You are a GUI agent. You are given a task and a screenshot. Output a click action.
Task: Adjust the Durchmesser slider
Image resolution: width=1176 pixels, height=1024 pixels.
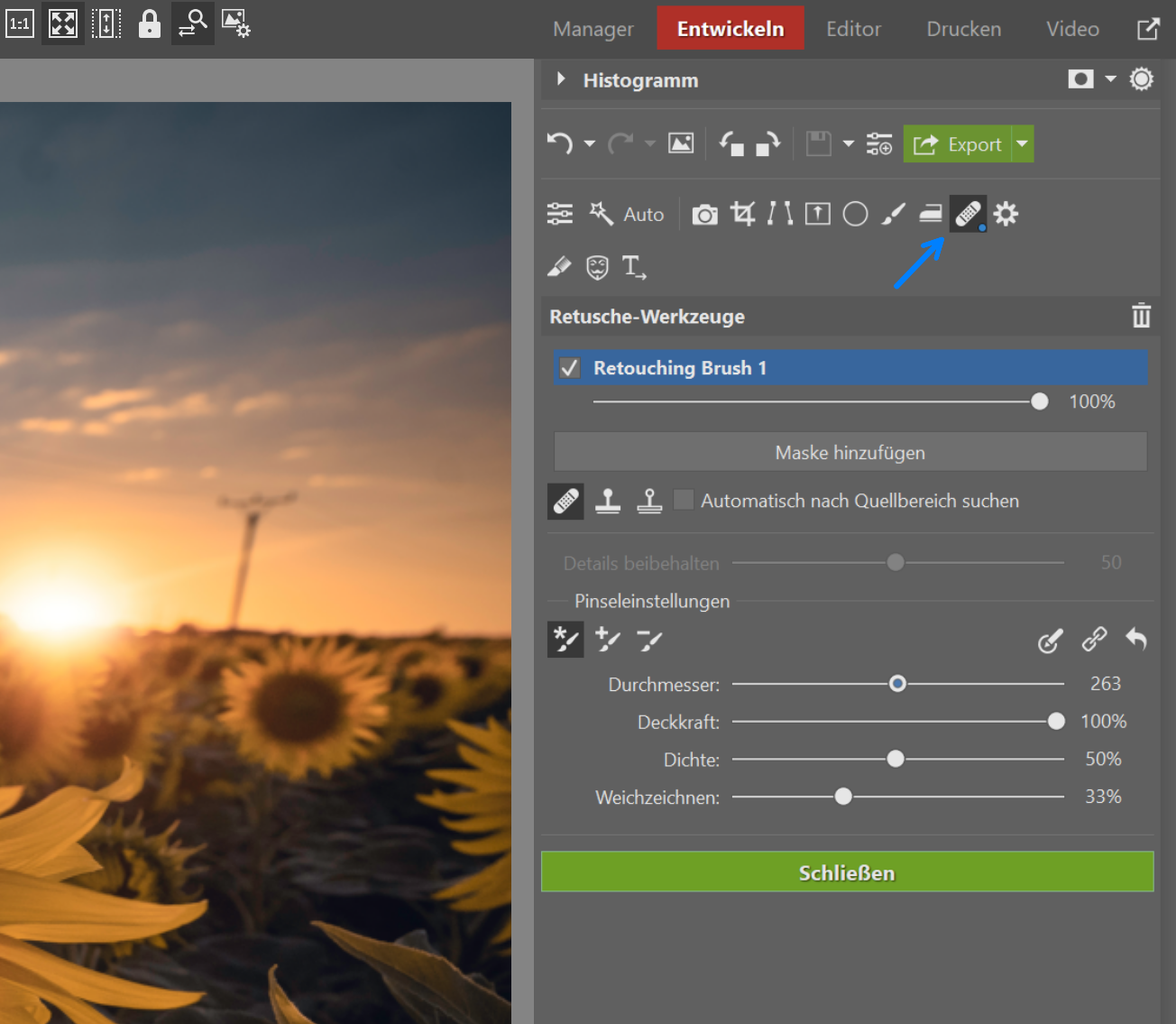[x=897, y=684]
